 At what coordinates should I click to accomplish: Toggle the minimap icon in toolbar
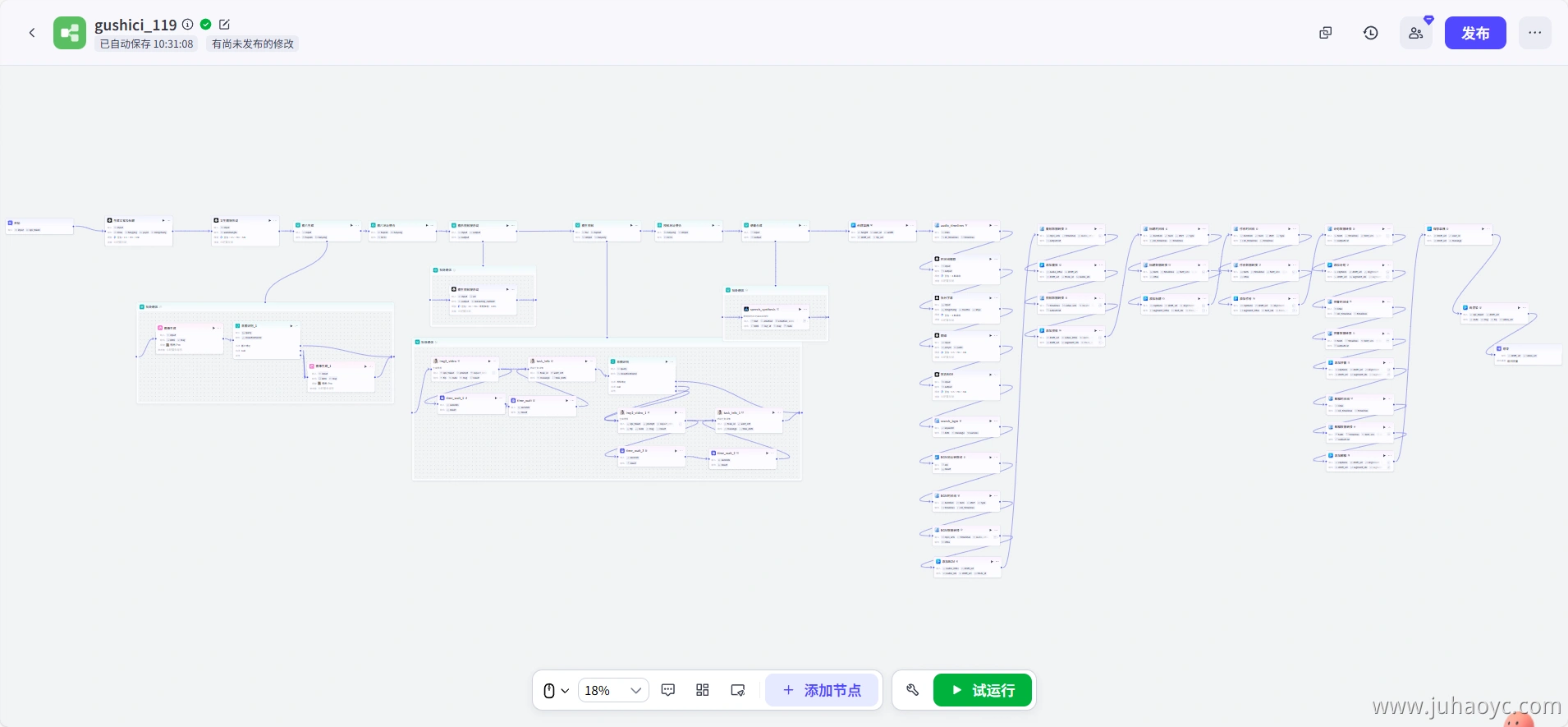point(738,690)
